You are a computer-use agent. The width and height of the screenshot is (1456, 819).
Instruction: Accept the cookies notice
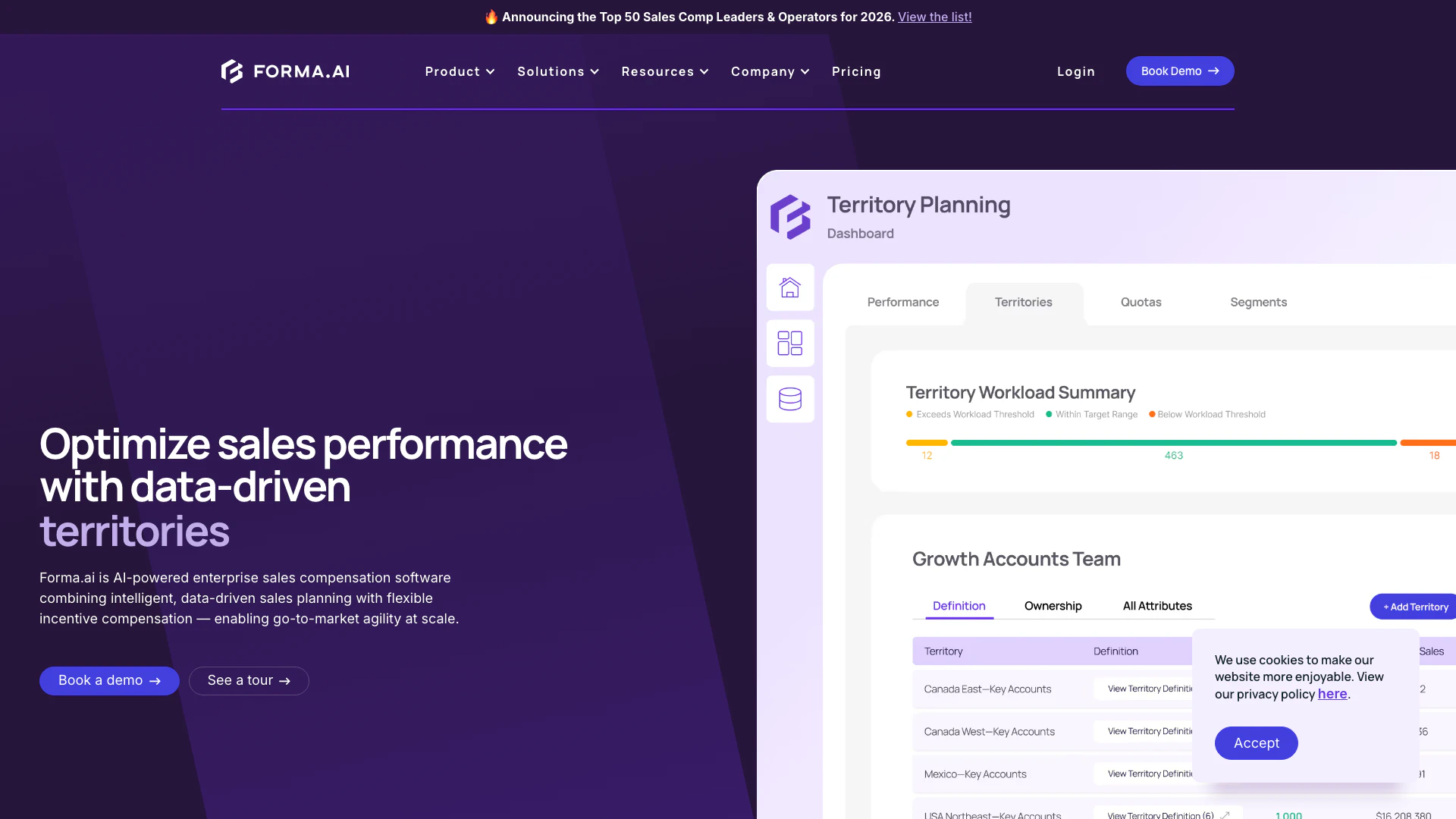1256,743
